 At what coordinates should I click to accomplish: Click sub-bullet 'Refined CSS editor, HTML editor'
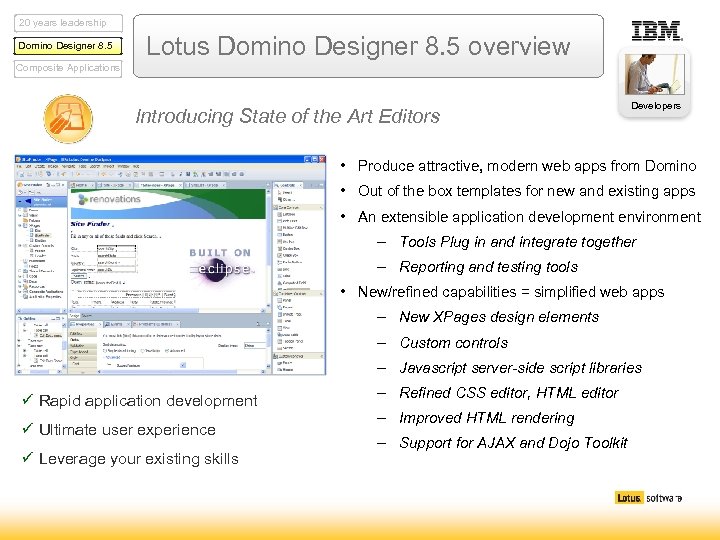click(509, 393)
